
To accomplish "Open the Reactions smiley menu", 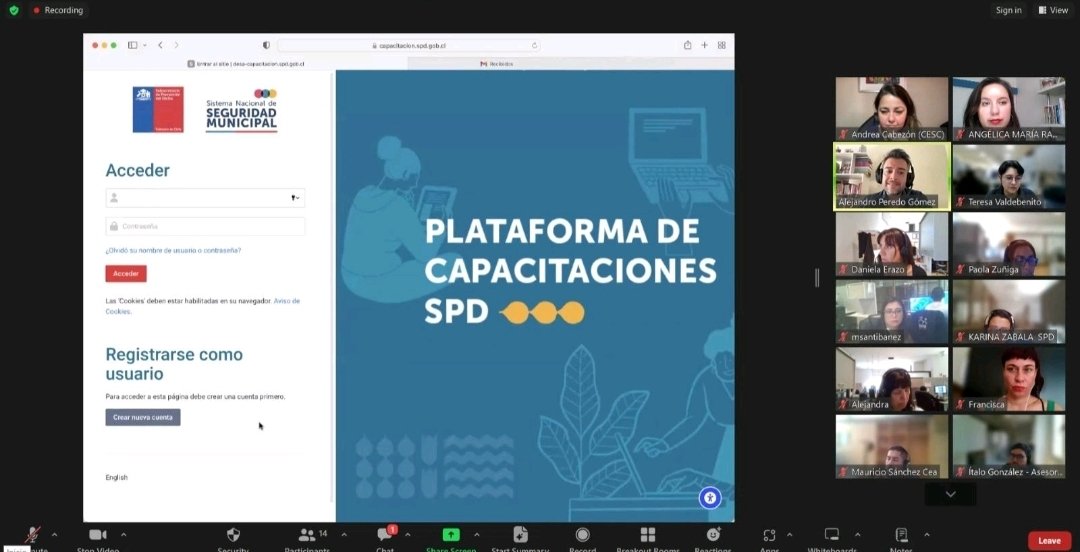I will [x=714, y=535].
